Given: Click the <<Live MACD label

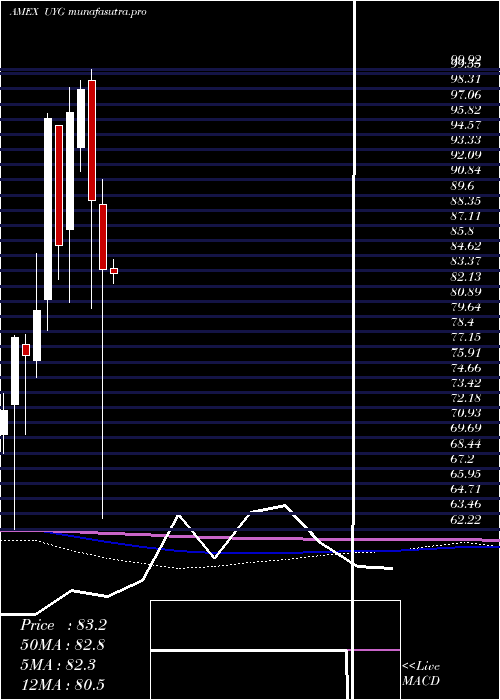Looking at the screenshot, I should coord(421,673).
